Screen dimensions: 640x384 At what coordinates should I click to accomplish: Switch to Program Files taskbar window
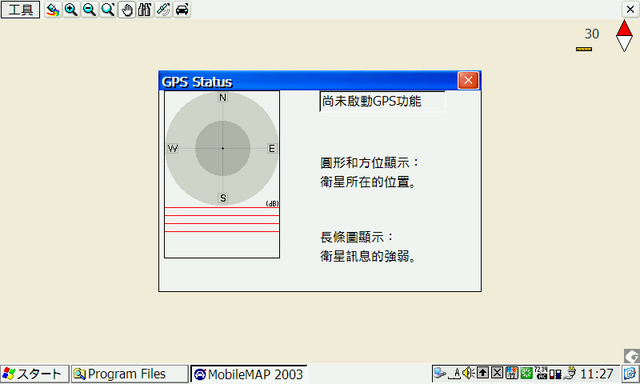click(129, 374)
